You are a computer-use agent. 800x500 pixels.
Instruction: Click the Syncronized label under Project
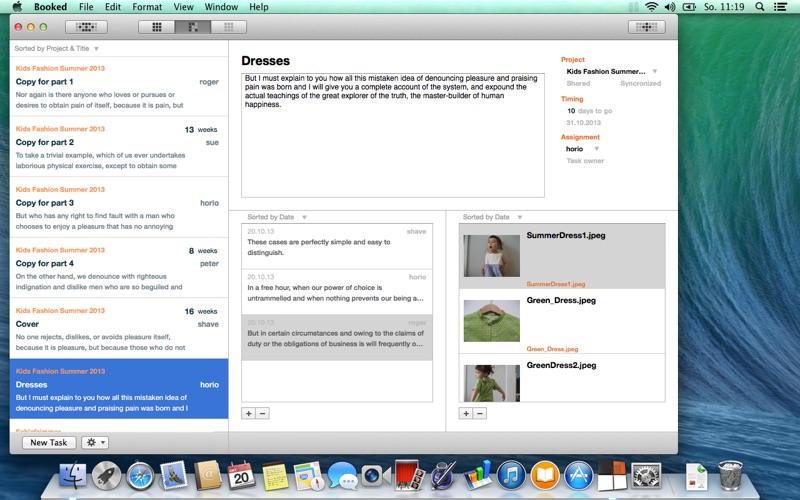click(x=640, y=84)
